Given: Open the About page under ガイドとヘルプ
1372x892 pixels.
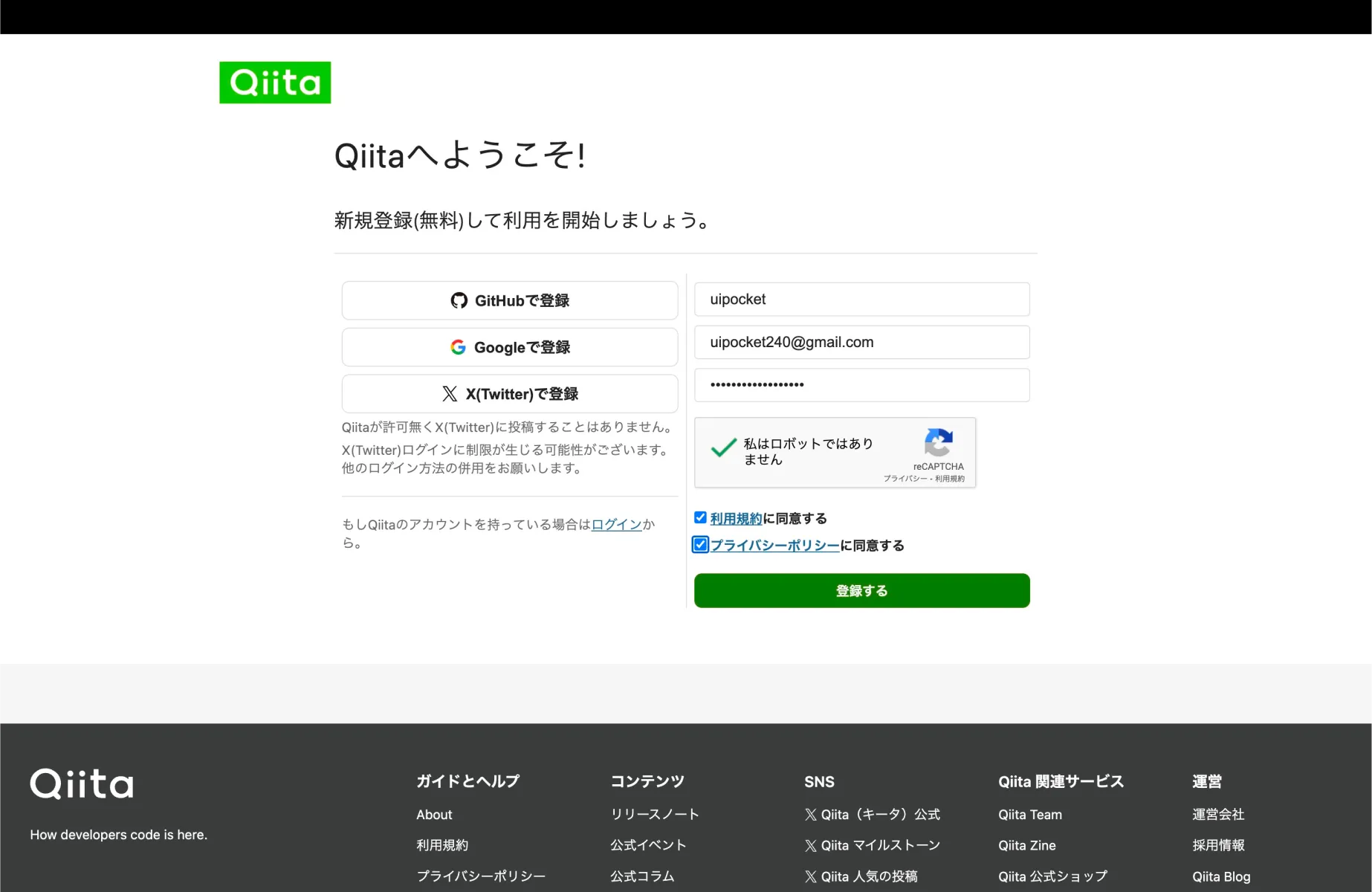Looking at the screenshot, I should pos(434,815).
